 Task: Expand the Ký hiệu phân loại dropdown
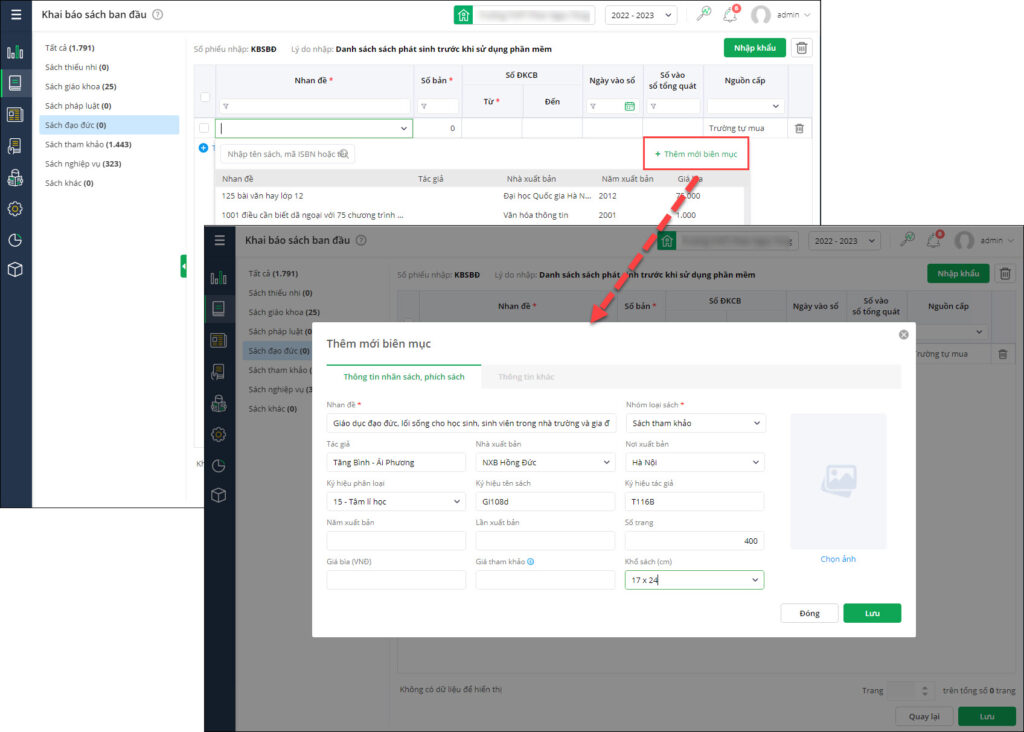pyautogui.click(x=396, y=501)
